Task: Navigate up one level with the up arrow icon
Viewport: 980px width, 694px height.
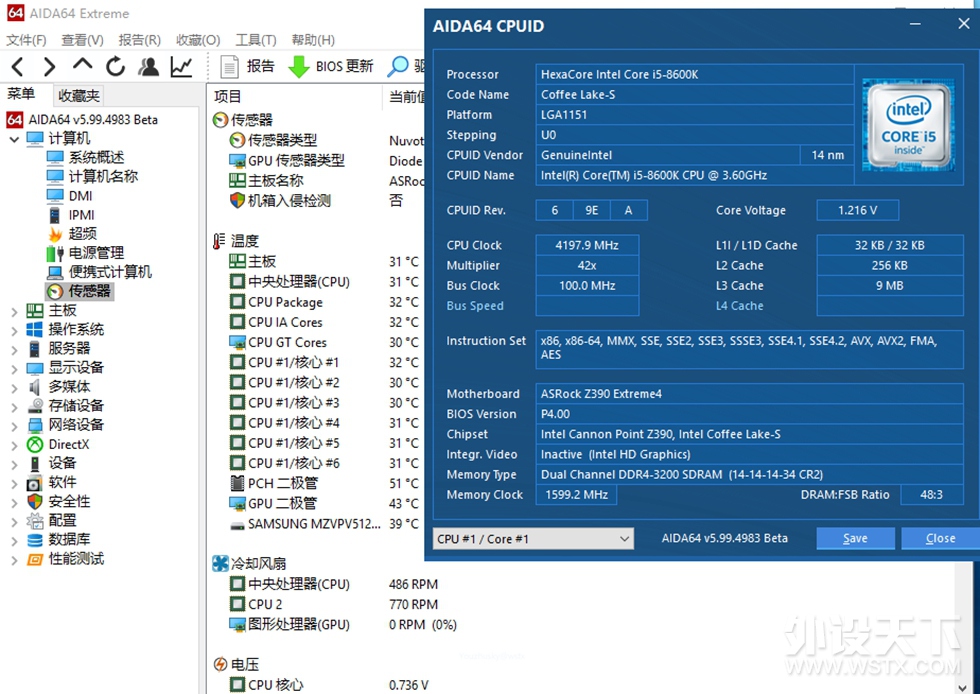Action: (82, 65)
